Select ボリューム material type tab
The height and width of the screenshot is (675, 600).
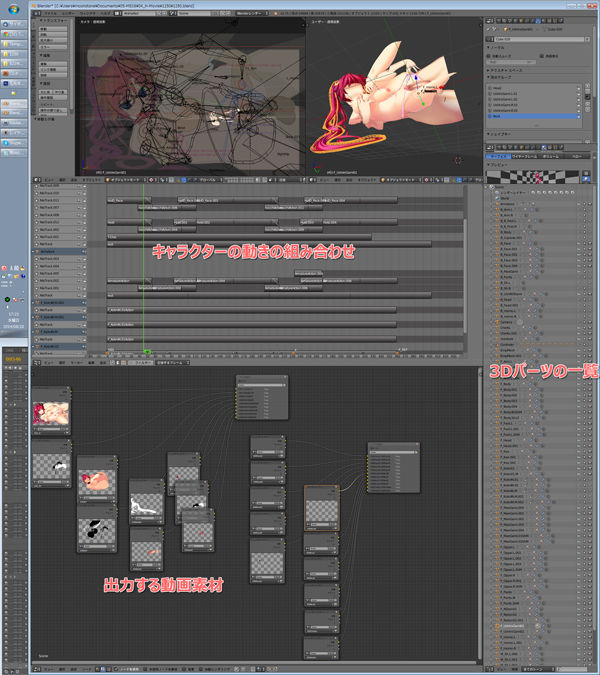point(551,156)
